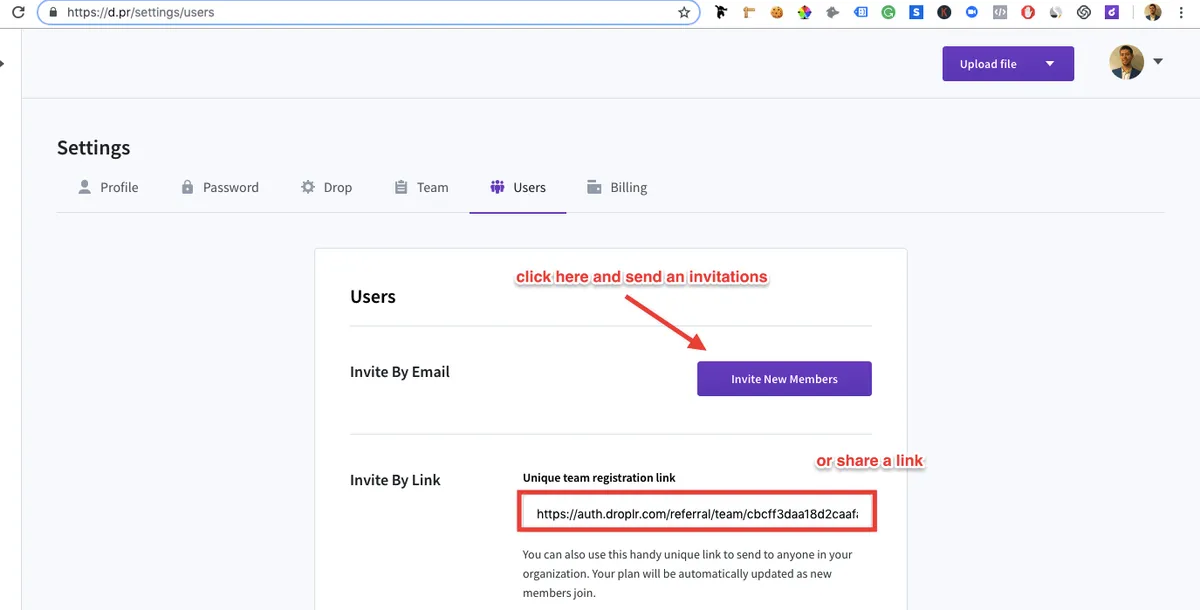Click the cookie extension icon
Image resolution: width=1200 pixels, height=610 pixels.
(x=776, y=13)
